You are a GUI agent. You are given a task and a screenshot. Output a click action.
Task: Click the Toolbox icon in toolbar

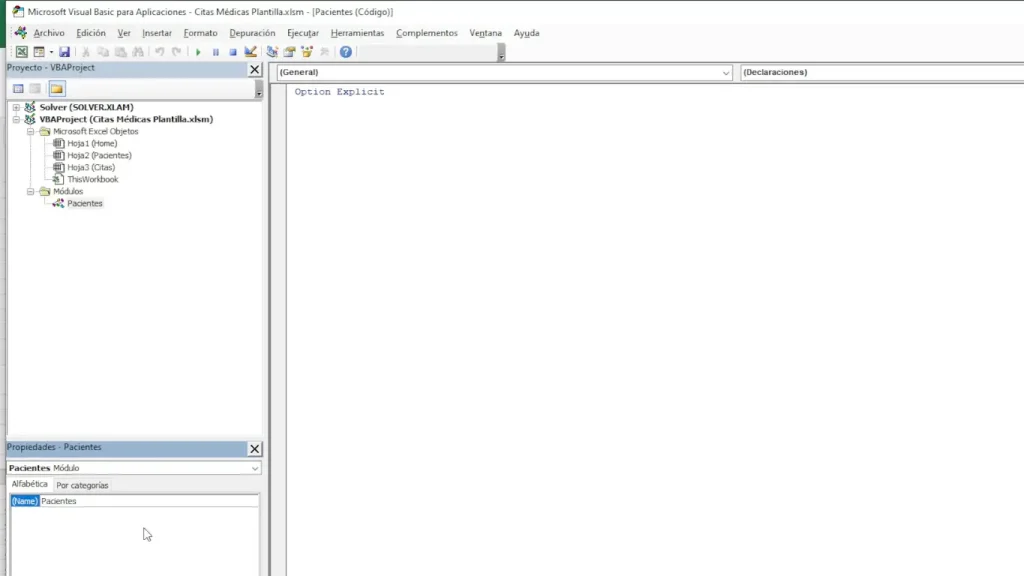pyautogui.click(x=325, y=52)
